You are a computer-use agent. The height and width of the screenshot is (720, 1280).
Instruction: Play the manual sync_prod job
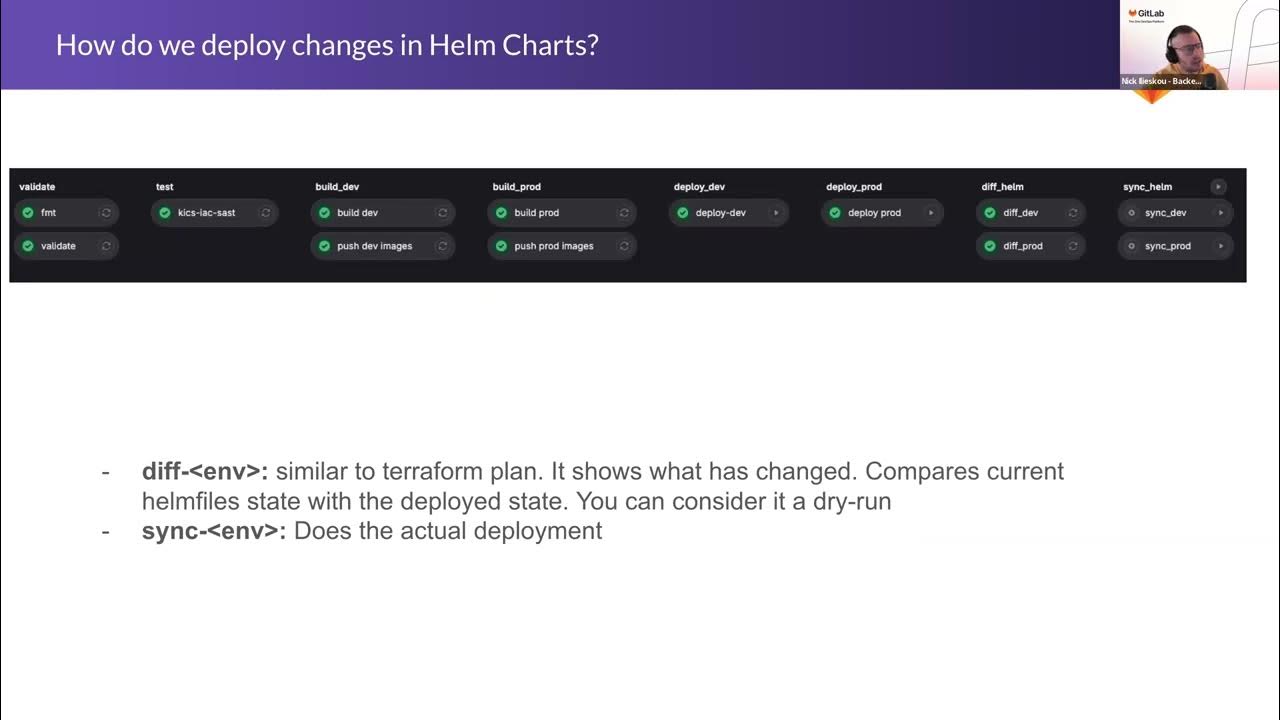click(x=1220, y=246)
